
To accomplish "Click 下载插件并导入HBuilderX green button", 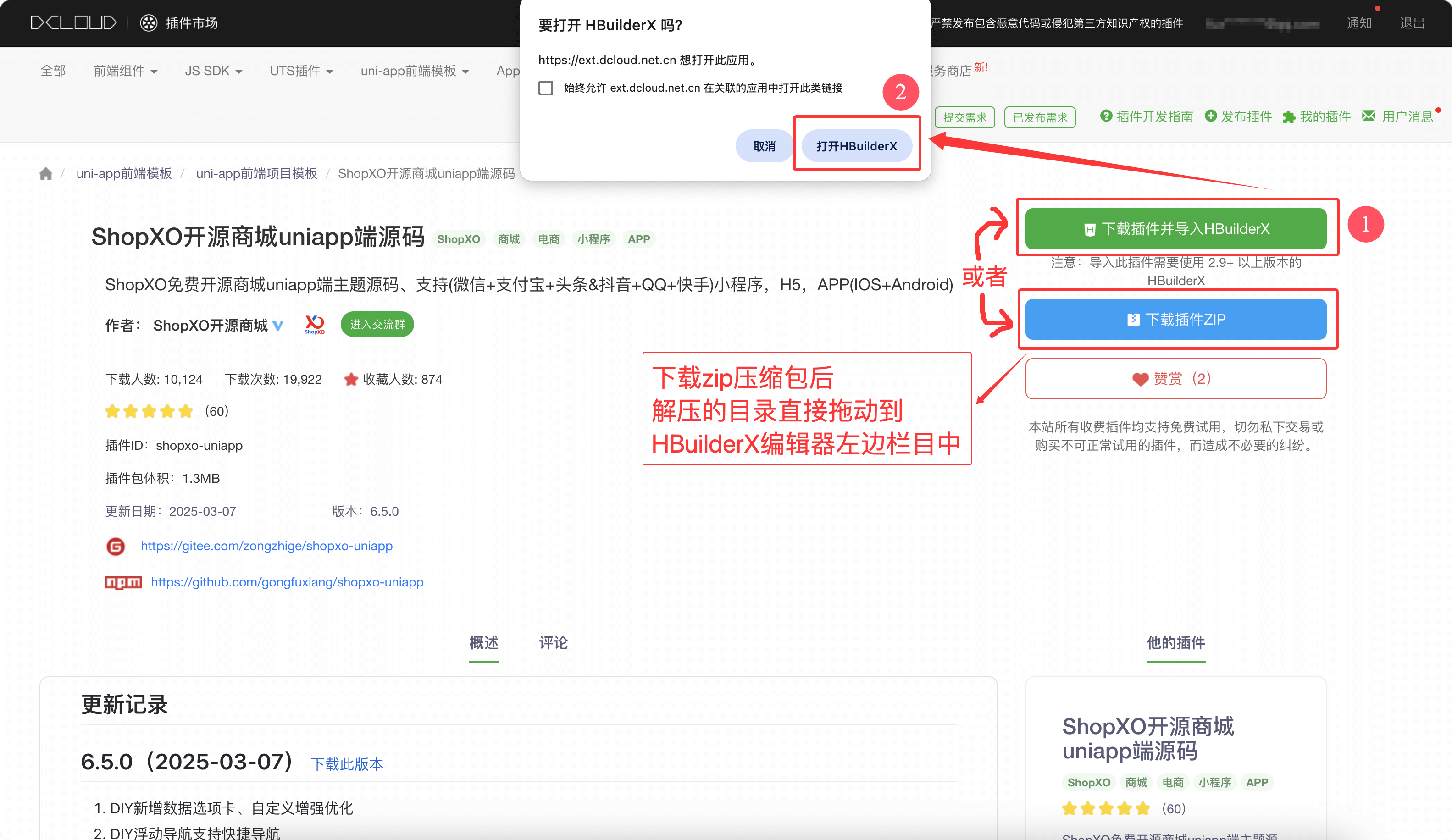I will 1175,229.
